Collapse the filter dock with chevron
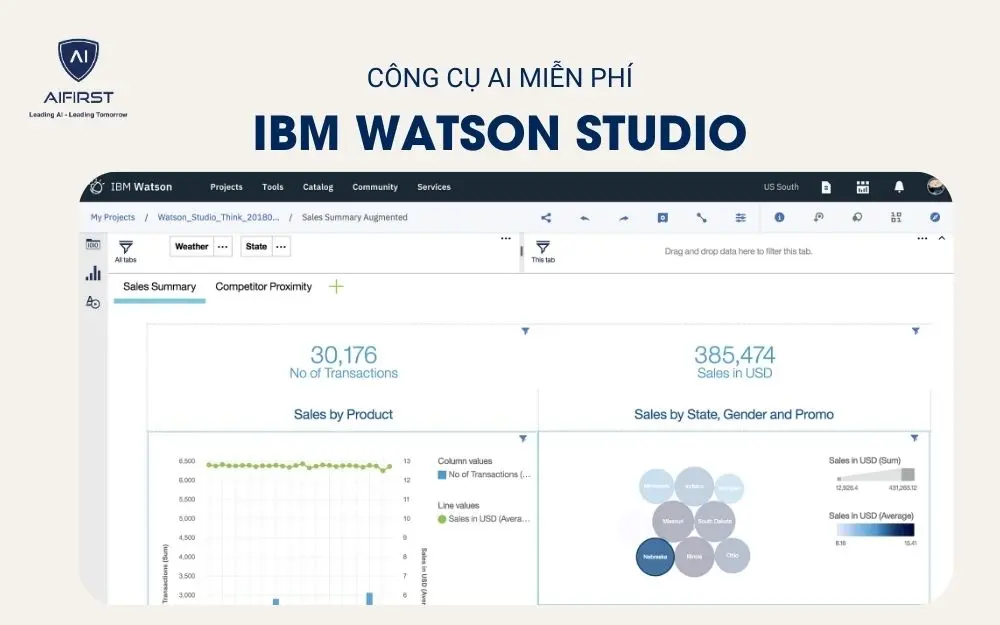1000x625 pixels. click(x=942, y=238)
